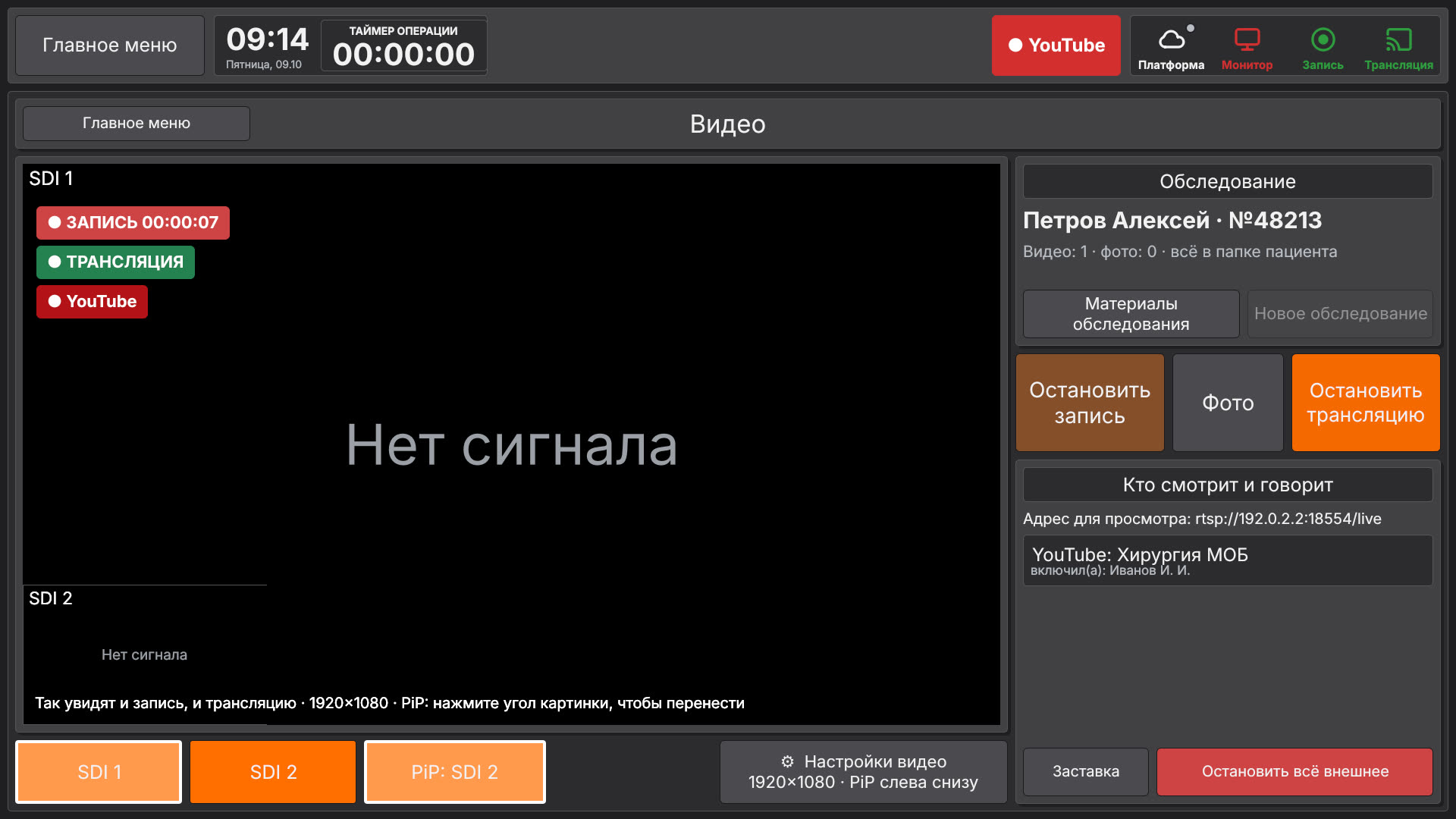Click the Трансляция cast icon

pos(1398,39)
